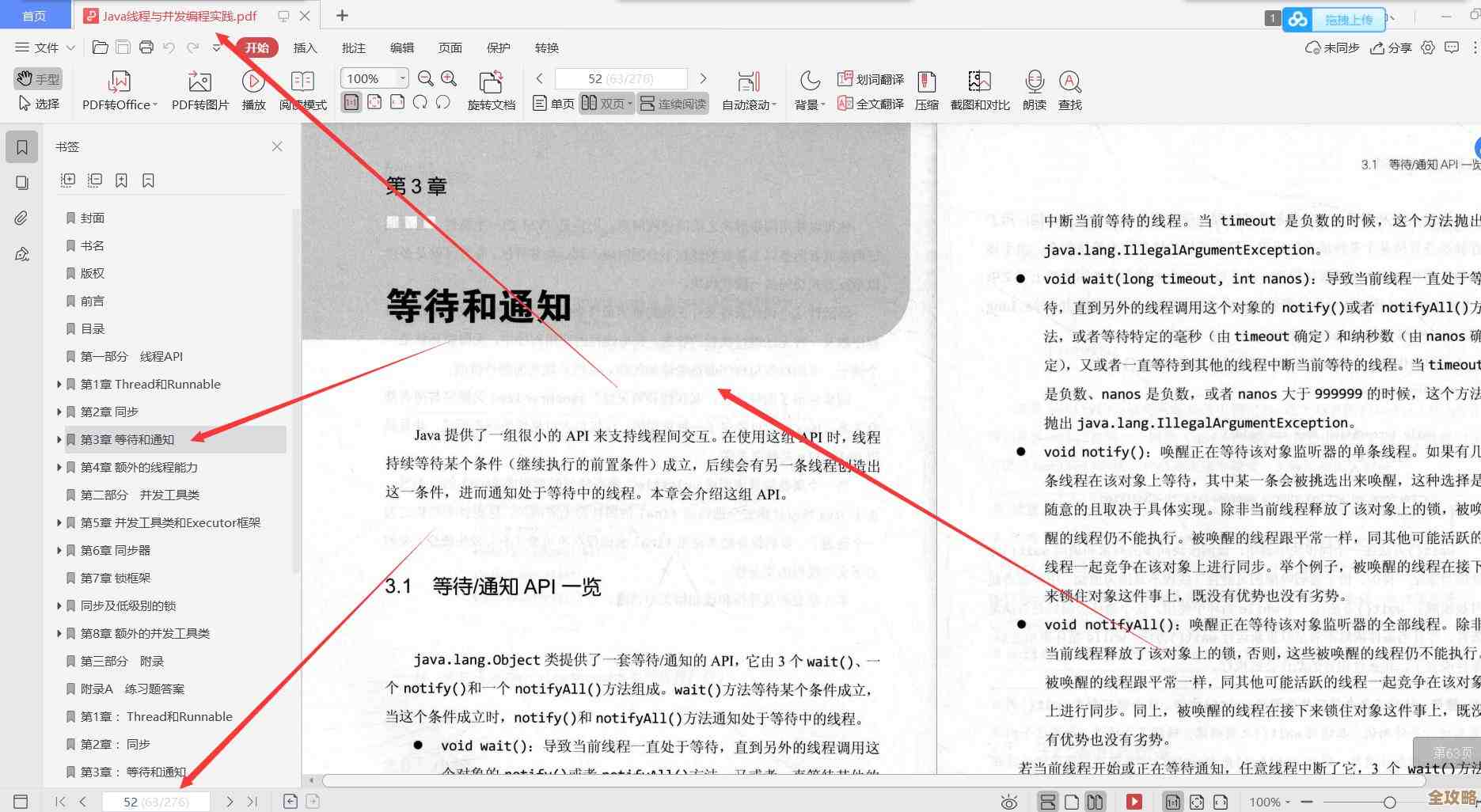Viewport: 1481px width, 812px height.
Task: Run 全文翻译 full-text translation
Action: (870, 103)
